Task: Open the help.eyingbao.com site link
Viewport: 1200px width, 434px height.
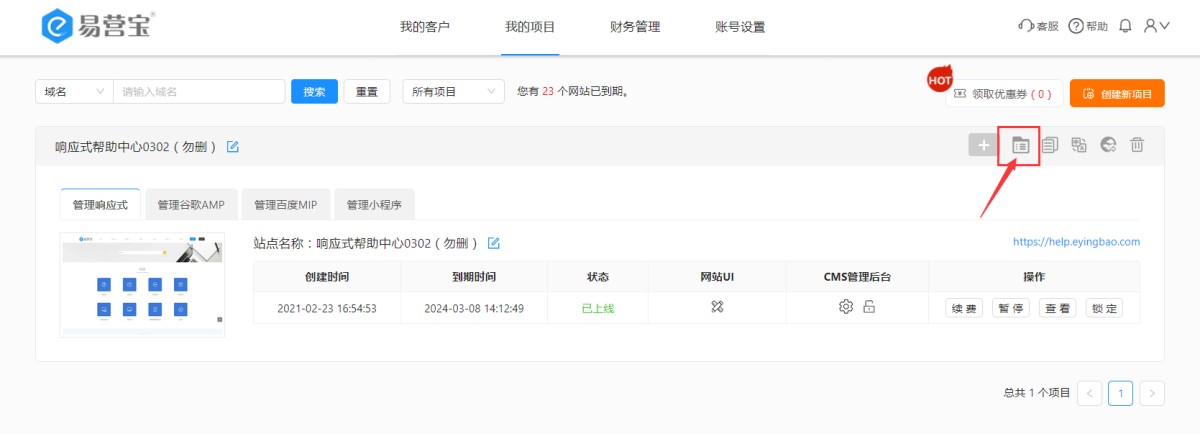Action: 1076,242
